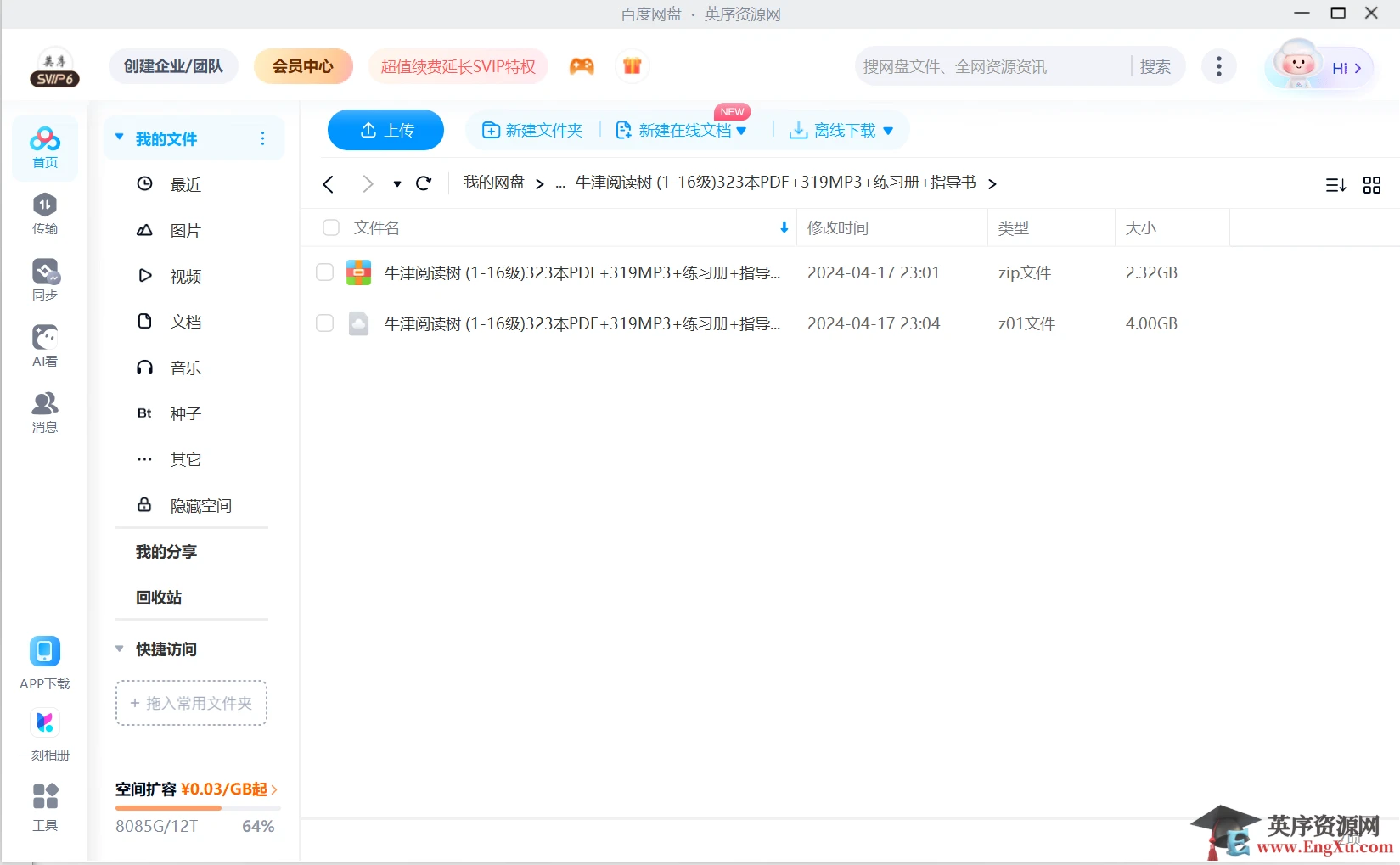Open 会员中心
Image resolution: width=1400 pixels, height=865 pixels.
click(x=303, y=66)
